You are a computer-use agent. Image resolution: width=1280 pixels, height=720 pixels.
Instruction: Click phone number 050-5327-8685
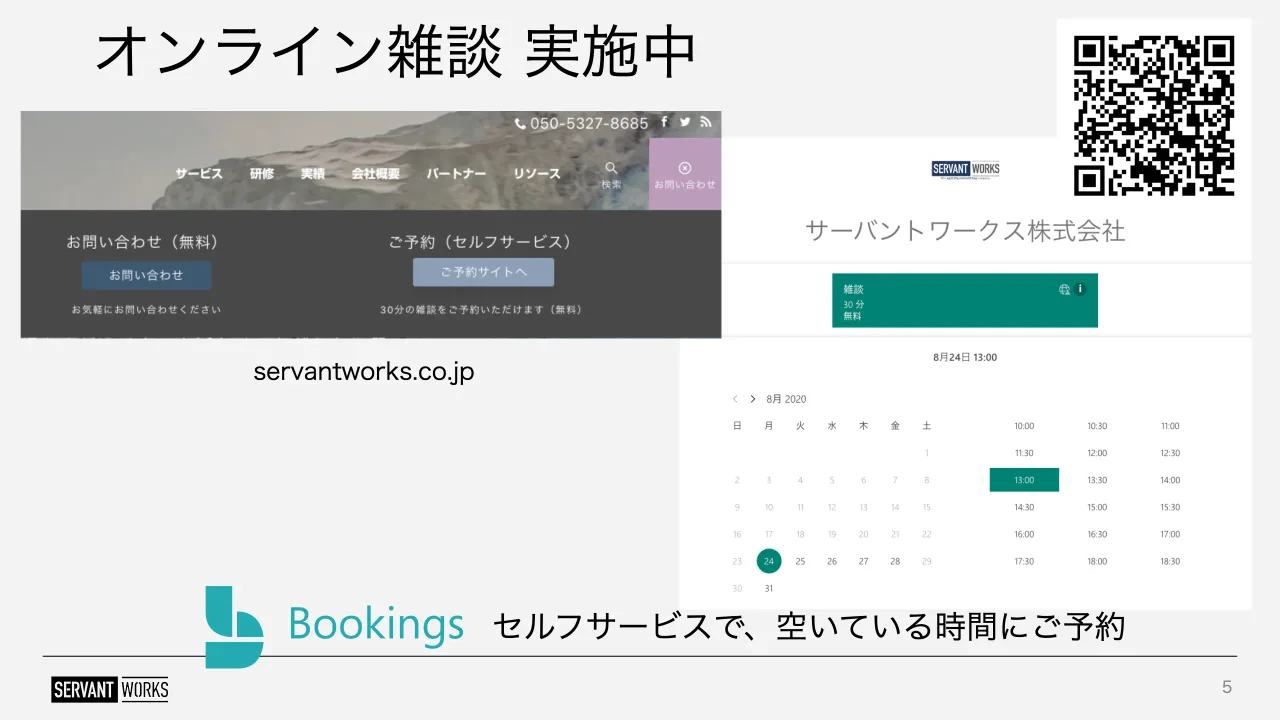tap(589, 124)
